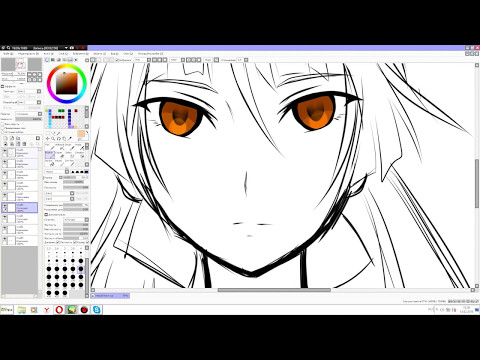Select the Eyedropper tool

tap(70, 139)
